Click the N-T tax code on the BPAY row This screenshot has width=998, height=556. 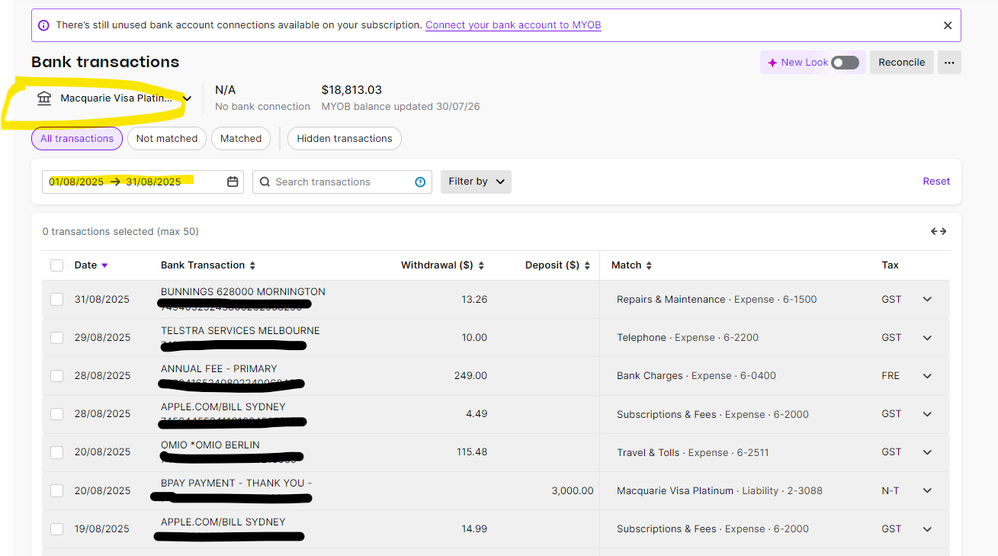point(890,490)
